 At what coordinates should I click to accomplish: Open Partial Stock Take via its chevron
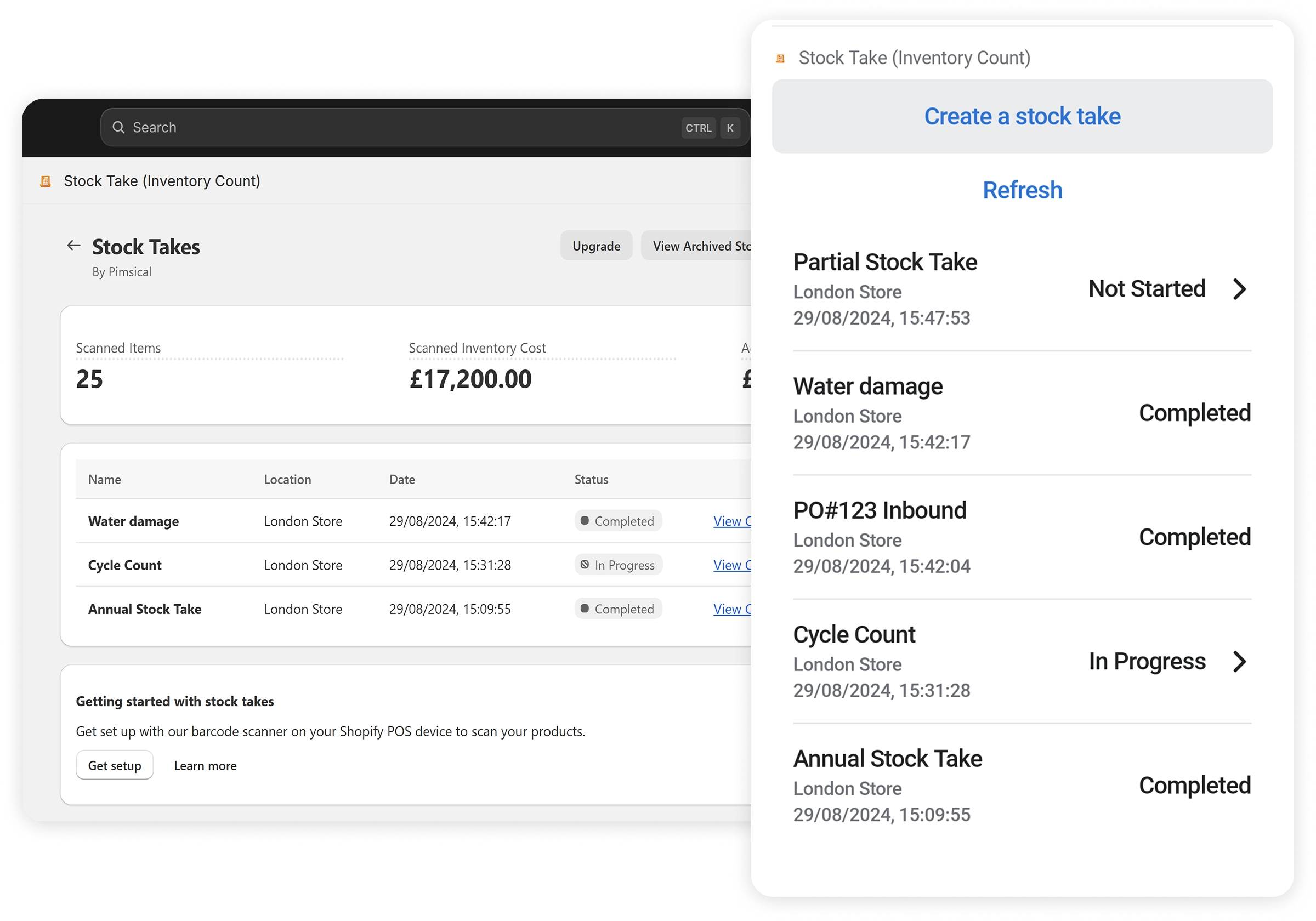pos(1239,289)
